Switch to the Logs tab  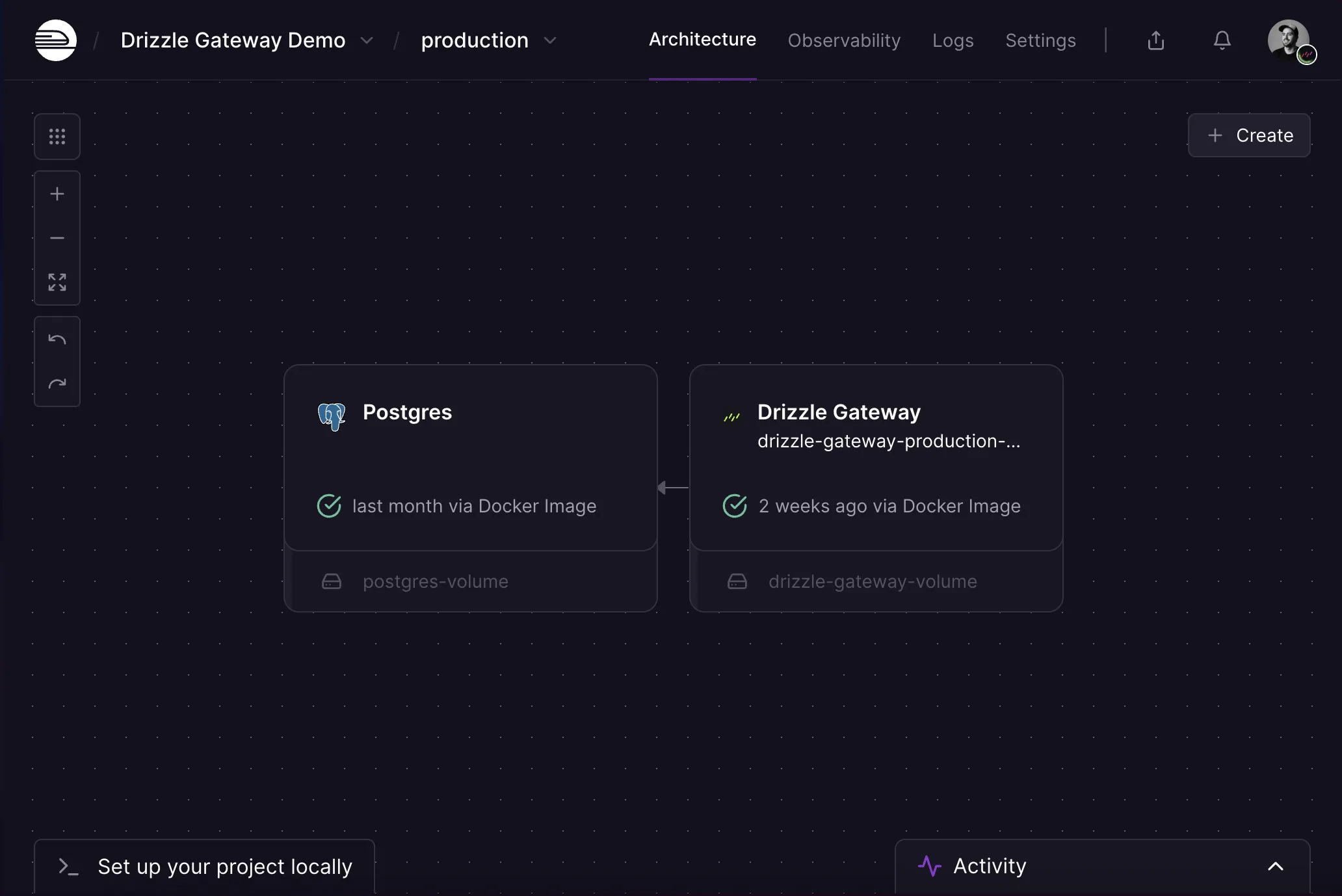pos(953,40)
